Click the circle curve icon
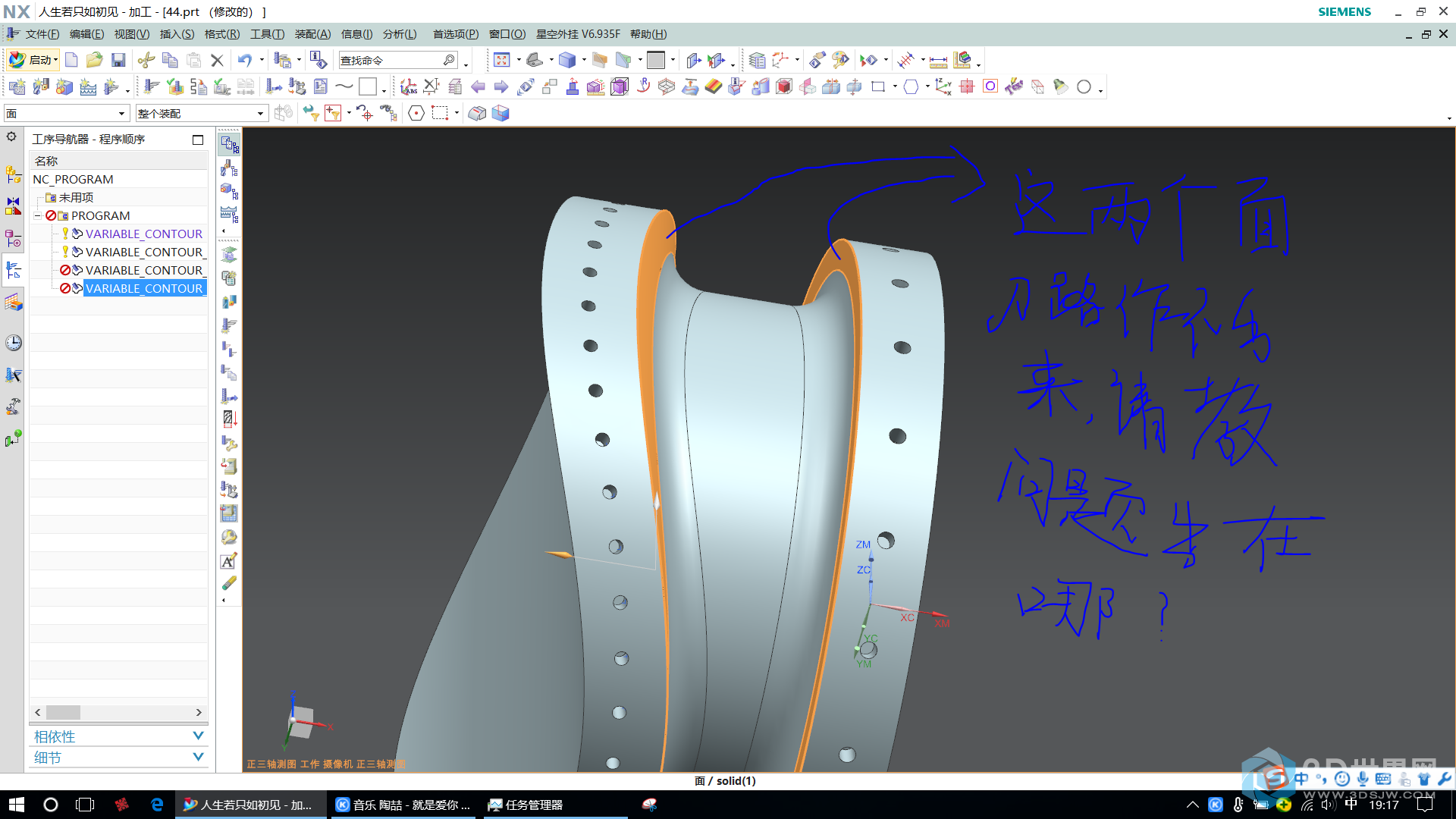This screenshot has height=819, width=1456. [x=1084, y=86]
